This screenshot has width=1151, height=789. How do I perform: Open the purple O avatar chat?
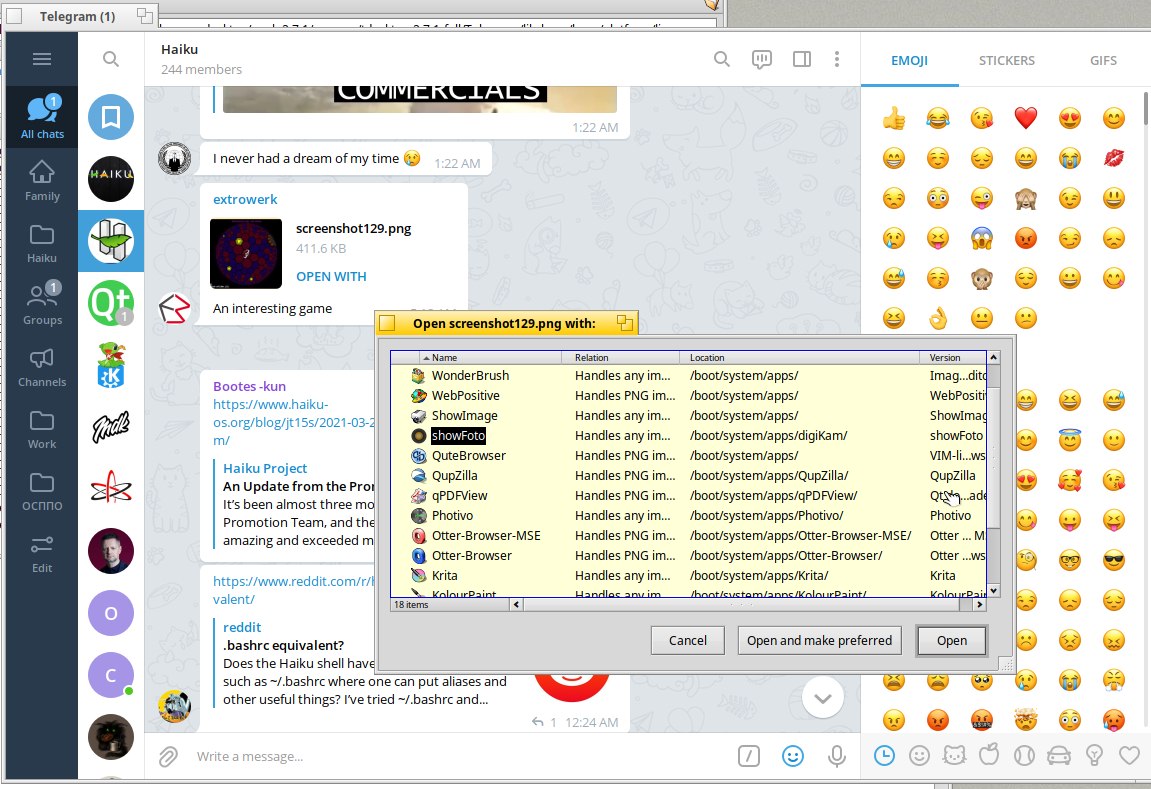(111, 613)
